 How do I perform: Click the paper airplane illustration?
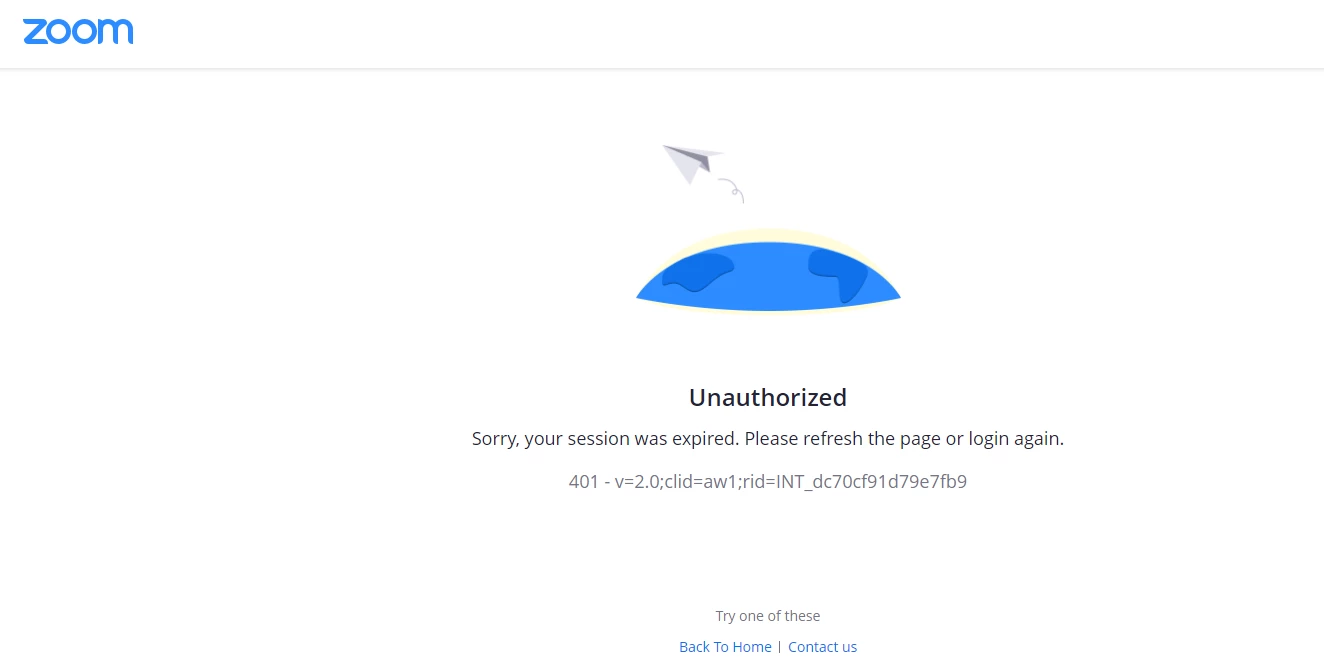coord(692,163)
